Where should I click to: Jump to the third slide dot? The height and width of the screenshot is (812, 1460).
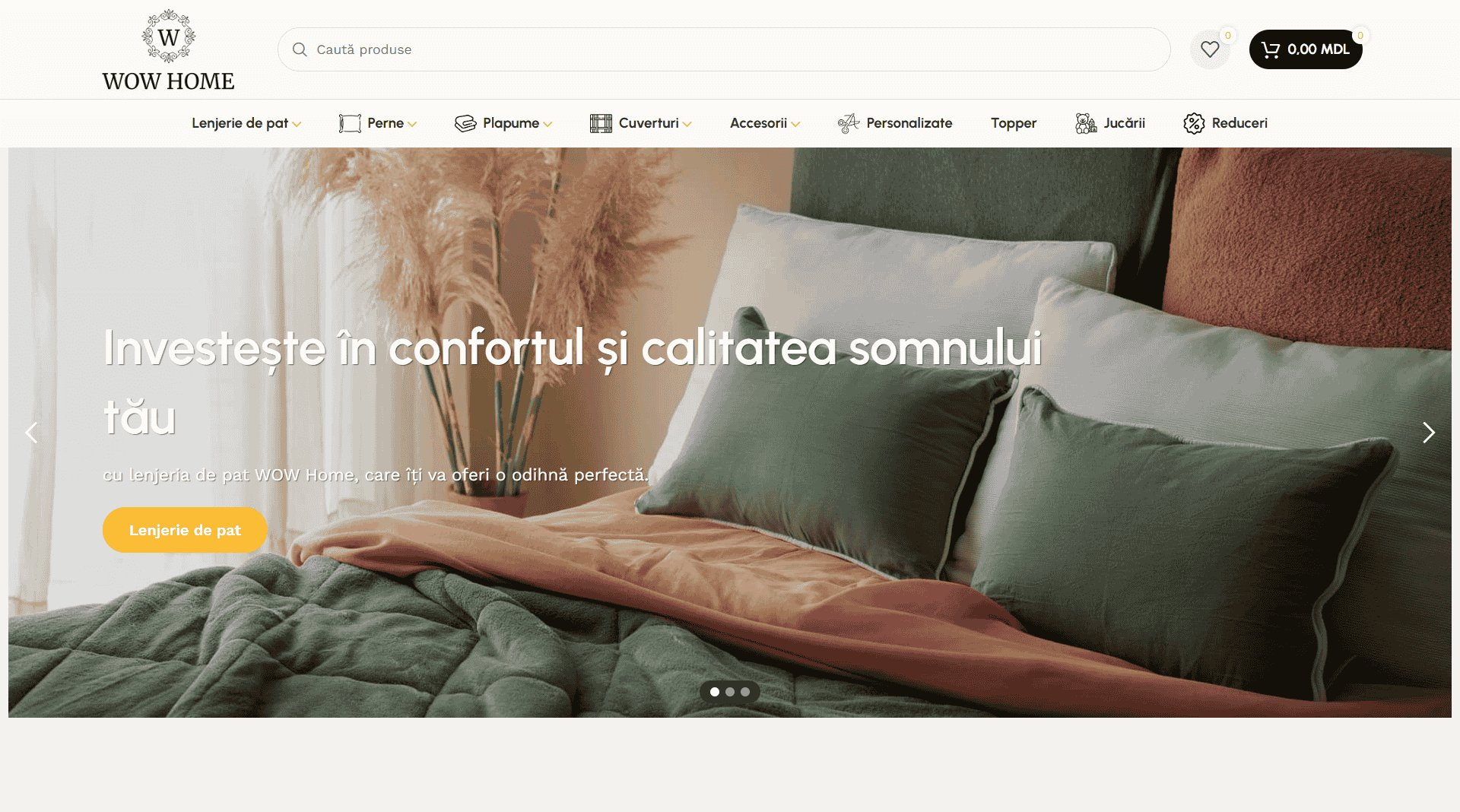click(x=745, y=692)
